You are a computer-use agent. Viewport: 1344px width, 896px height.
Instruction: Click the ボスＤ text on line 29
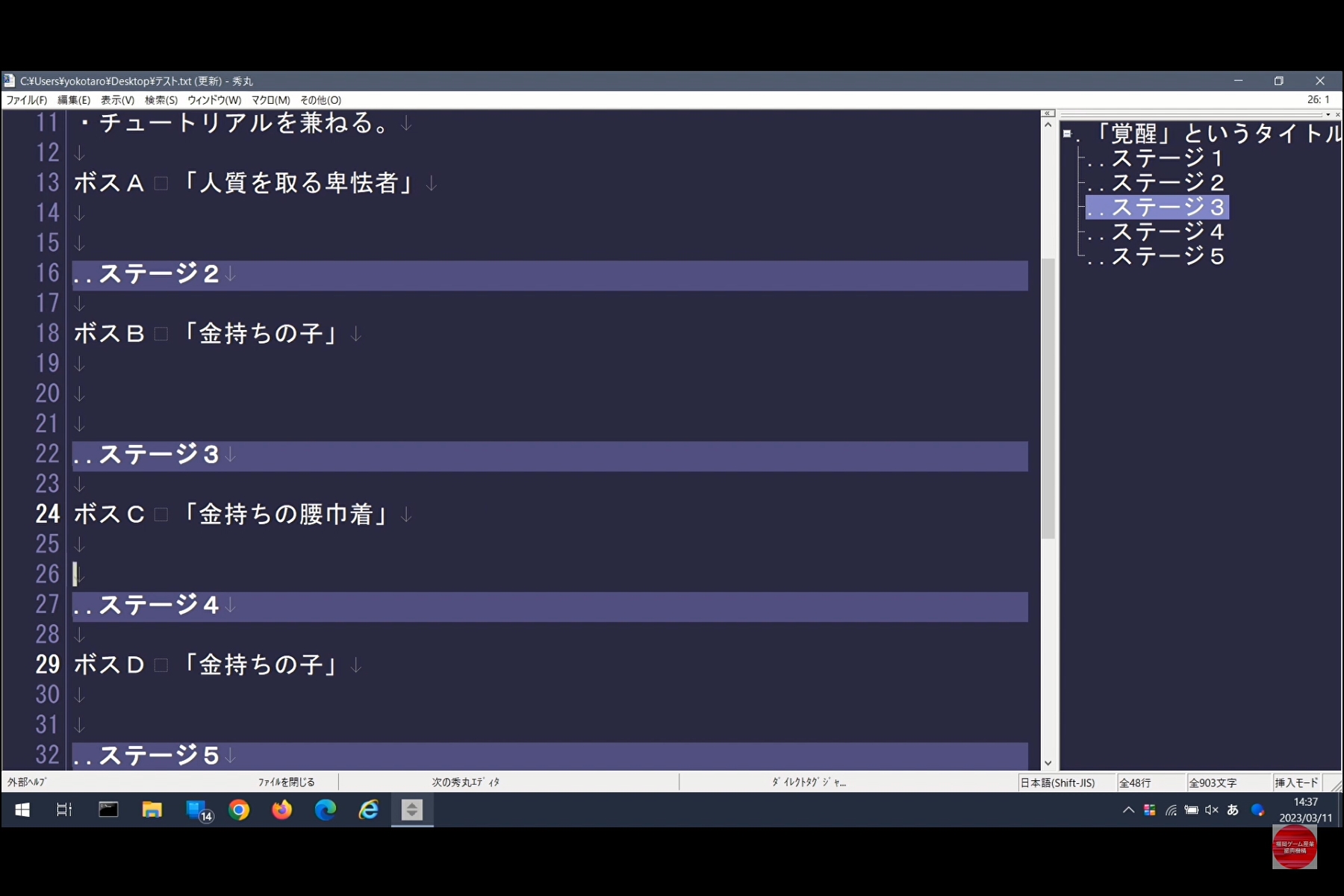pos(109,665)
